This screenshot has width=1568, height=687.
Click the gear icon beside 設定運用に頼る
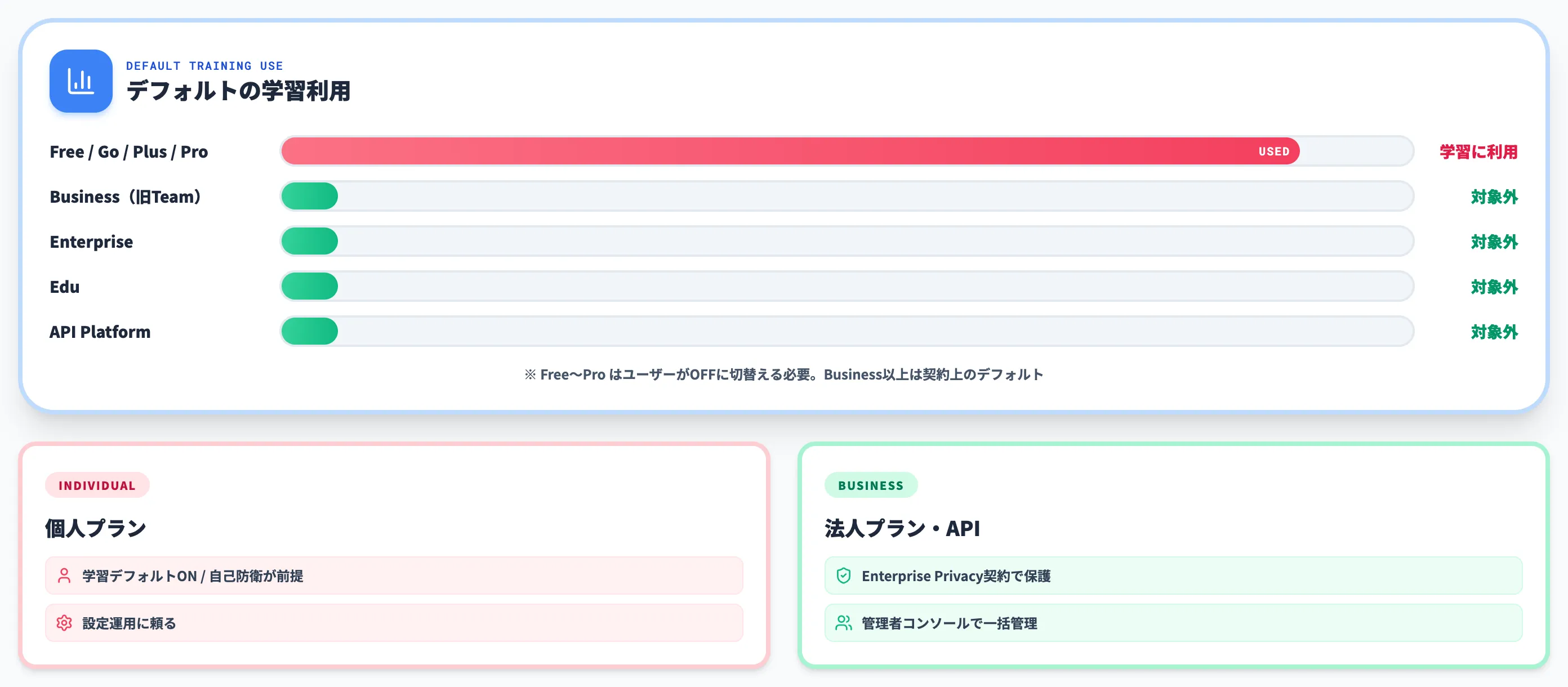pos(64,623)
